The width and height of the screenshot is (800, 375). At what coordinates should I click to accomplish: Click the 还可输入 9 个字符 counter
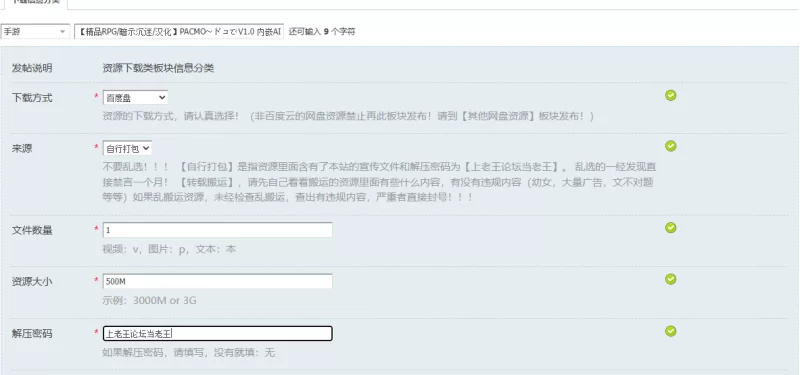(x=322, y=32)
